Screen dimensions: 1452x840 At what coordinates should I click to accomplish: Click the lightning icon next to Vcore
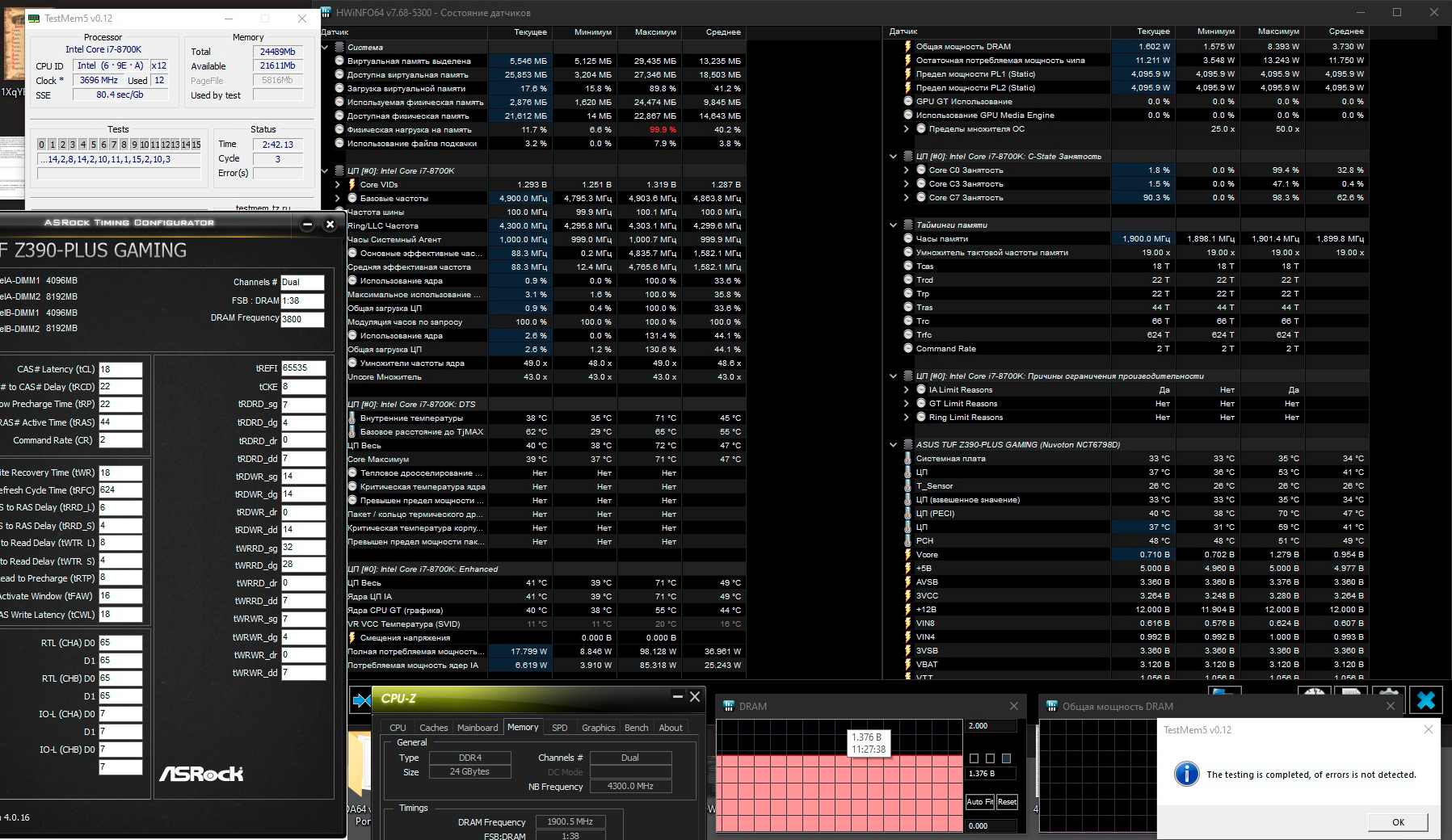[x=907, y=554]
